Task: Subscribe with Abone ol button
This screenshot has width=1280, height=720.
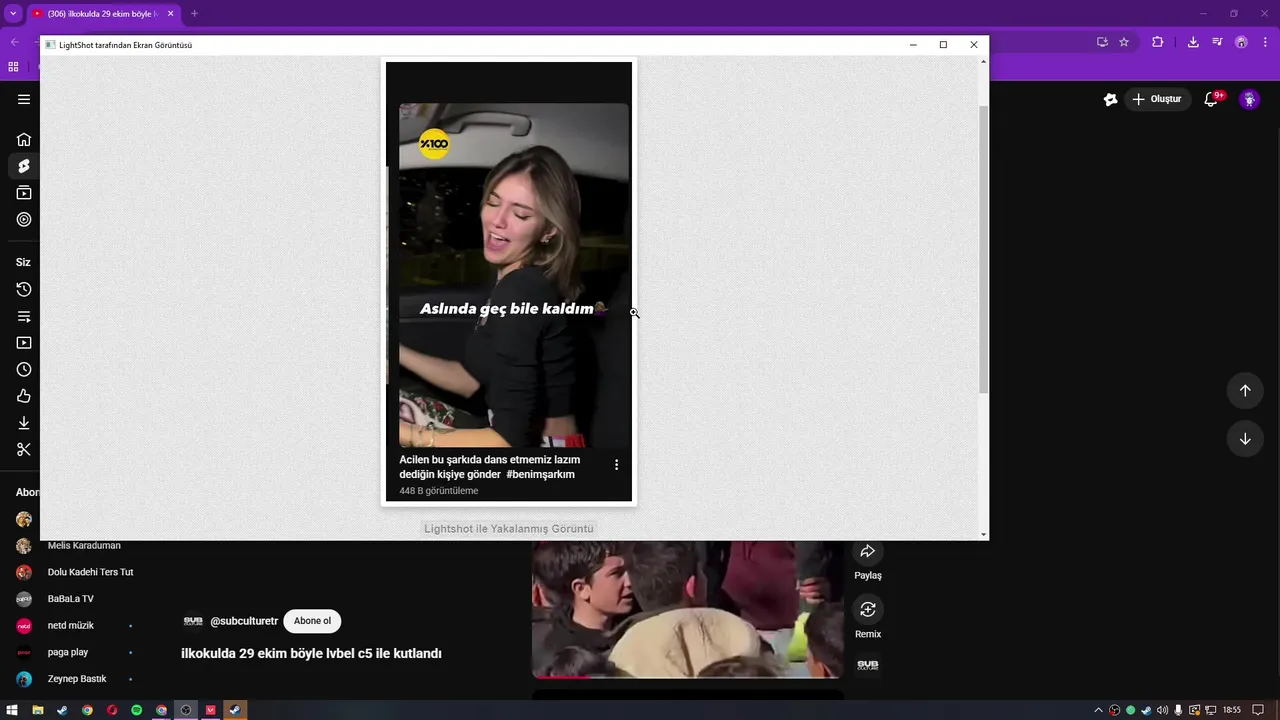Action: 312,621
